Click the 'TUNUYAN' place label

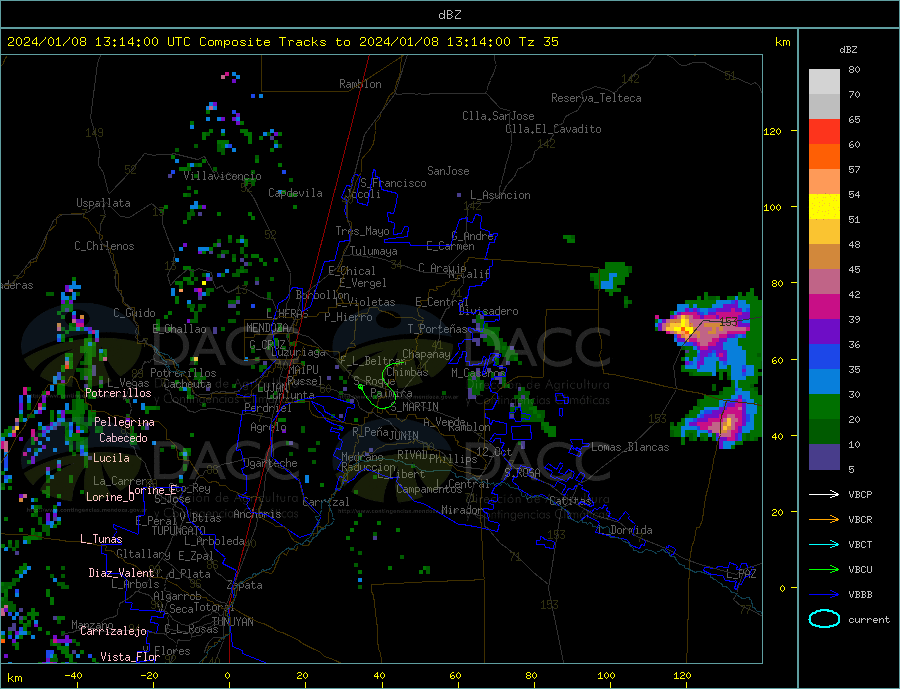[x=232, y=622]
